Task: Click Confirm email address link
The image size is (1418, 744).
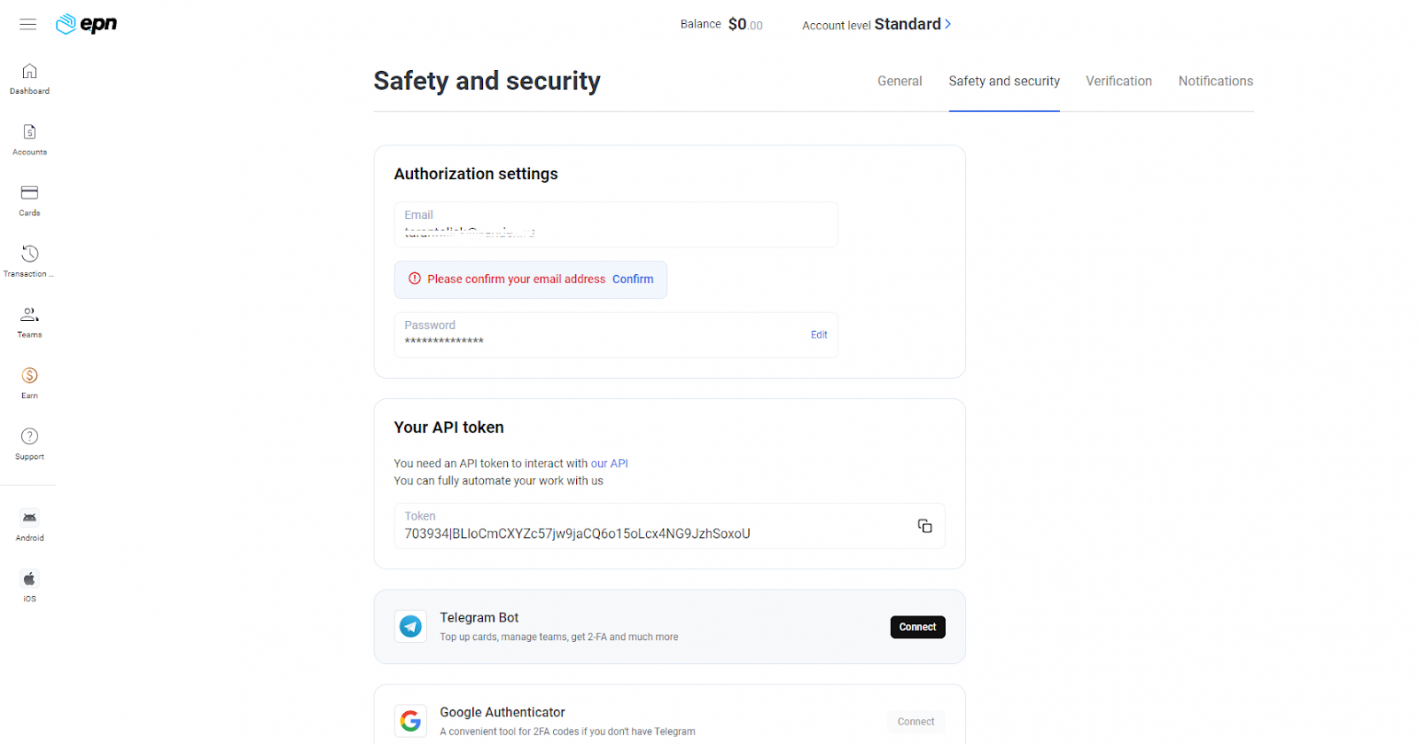Action: [x=633, y=279]
